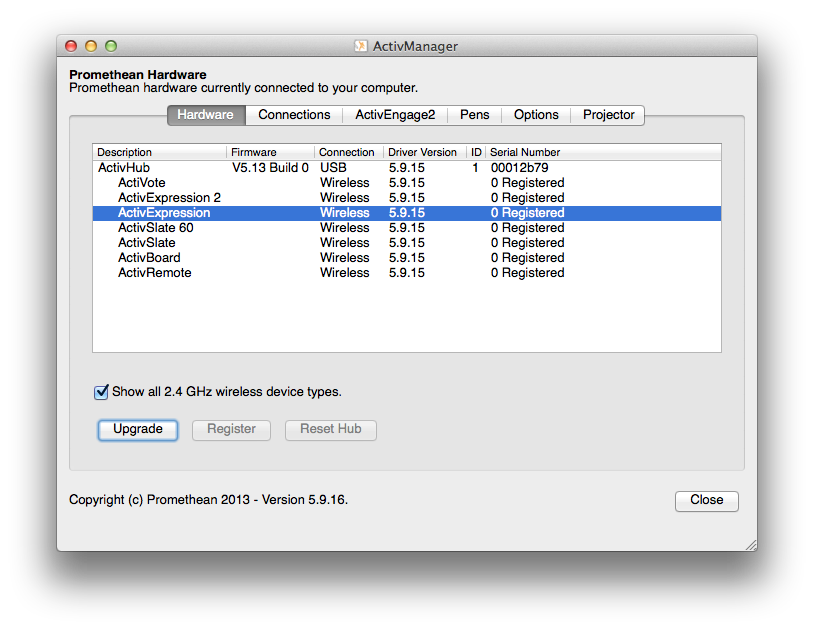This screenshot has width=814, height=630.
Task: Click the Serial Number column header
Action: click(528, 152)
